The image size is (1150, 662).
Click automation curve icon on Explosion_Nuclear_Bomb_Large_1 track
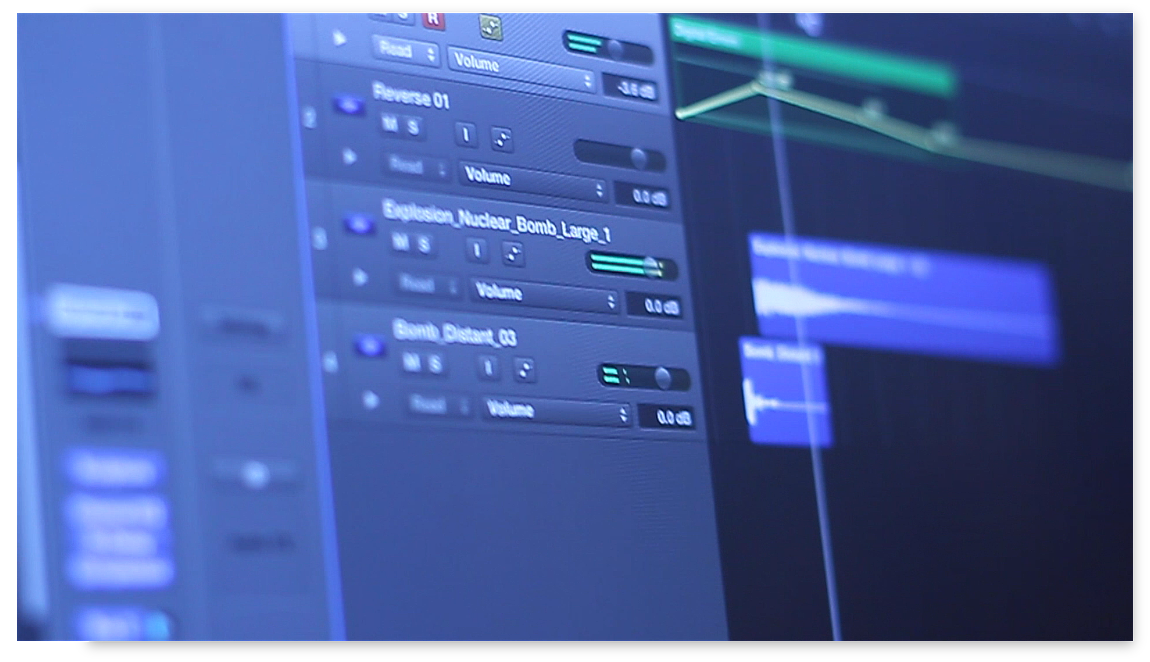pyautogui.click(x=513, y=254)
